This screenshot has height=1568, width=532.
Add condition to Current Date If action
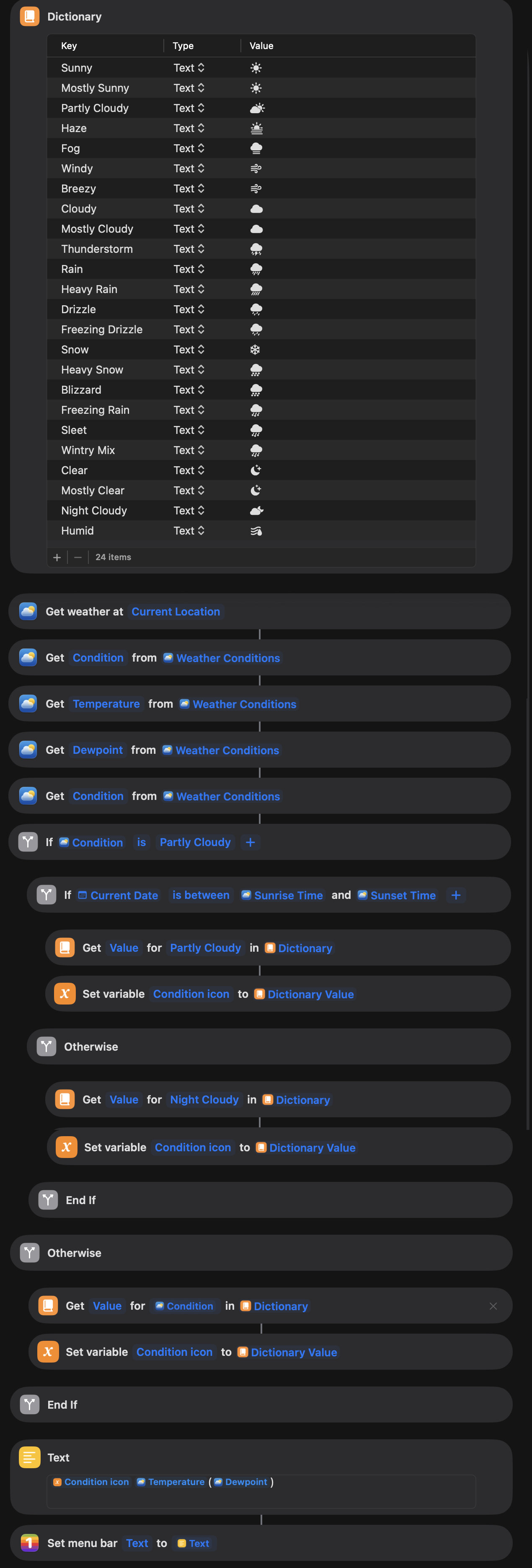pyautogui.click(x=456, y=895)
